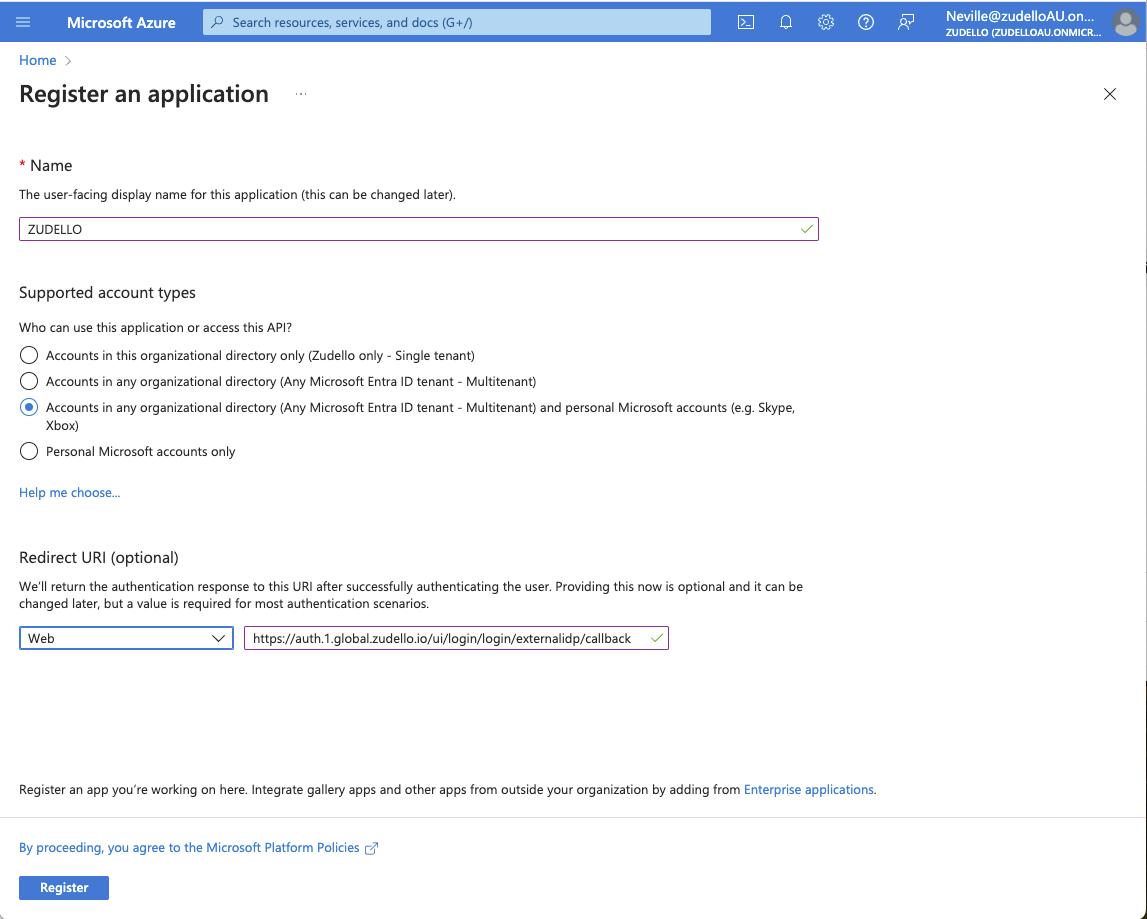Screen dimensions: 1147x919
Task: Open the Azure portal hamburger menu
Action: (23, 22)
